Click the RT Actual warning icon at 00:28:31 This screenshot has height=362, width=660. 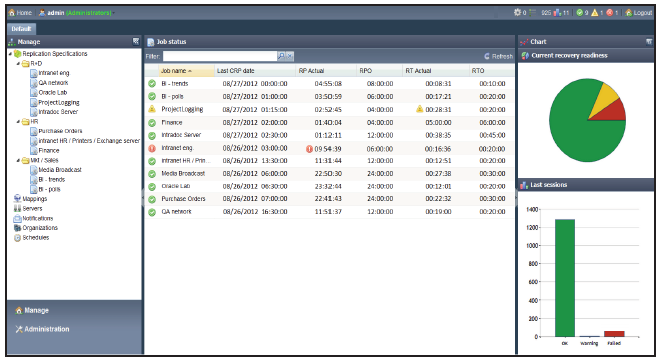[419, 109]
